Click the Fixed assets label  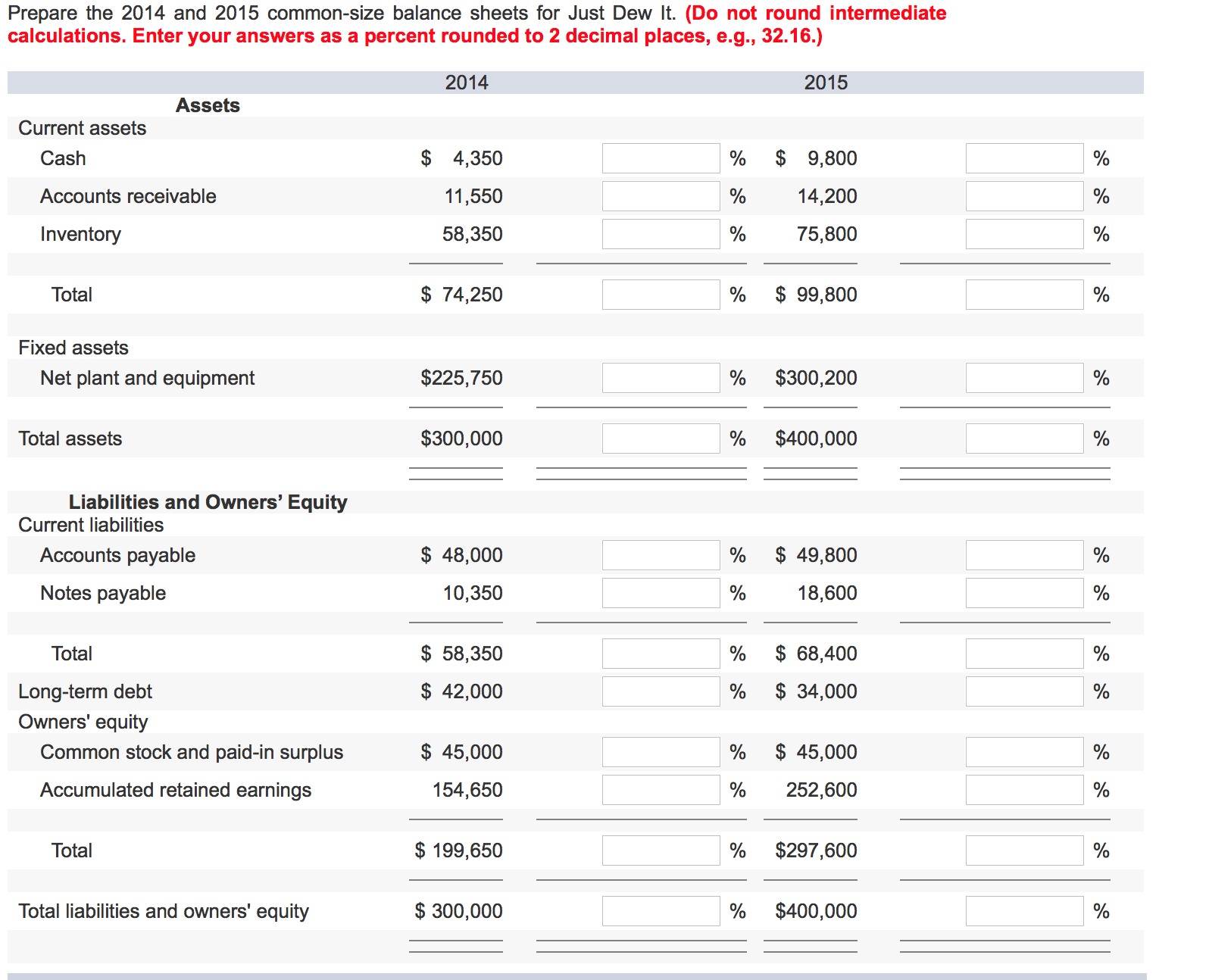[73, 348]
